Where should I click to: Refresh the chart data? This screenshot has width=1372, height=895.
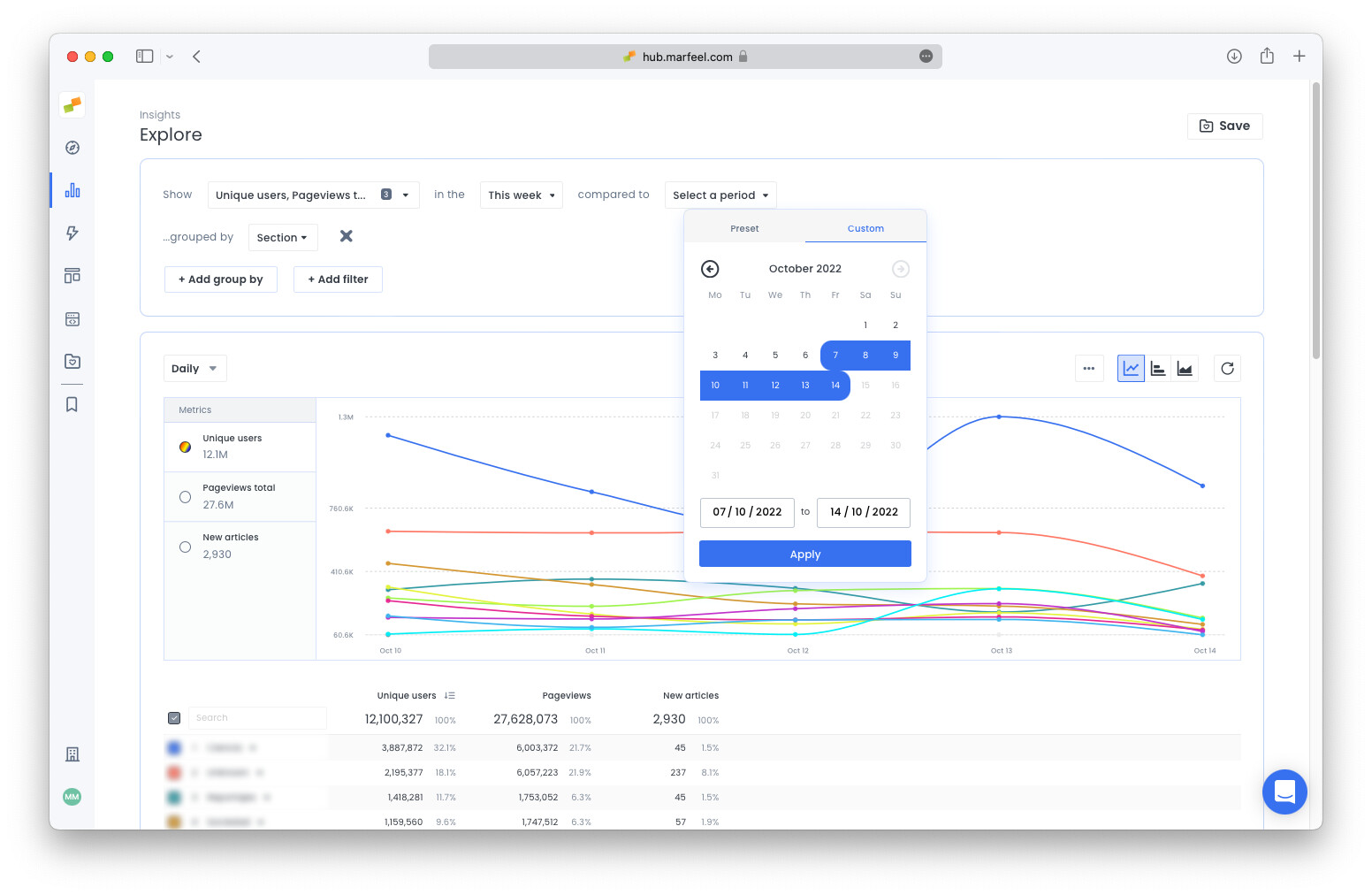1227,369
